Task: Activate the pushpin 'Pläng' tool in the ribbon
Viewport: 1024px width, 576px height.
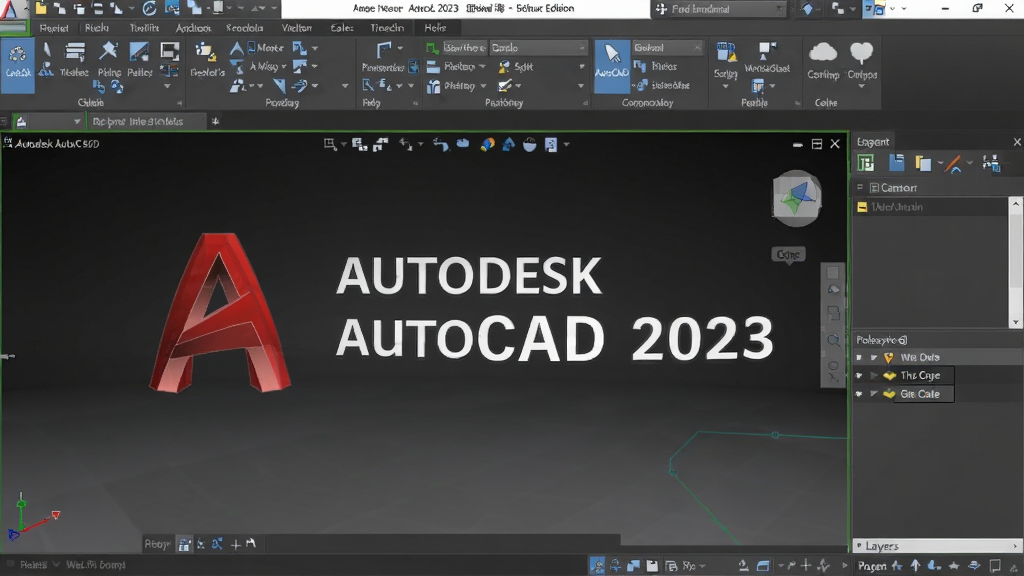Action: click(x=108, y=52)
